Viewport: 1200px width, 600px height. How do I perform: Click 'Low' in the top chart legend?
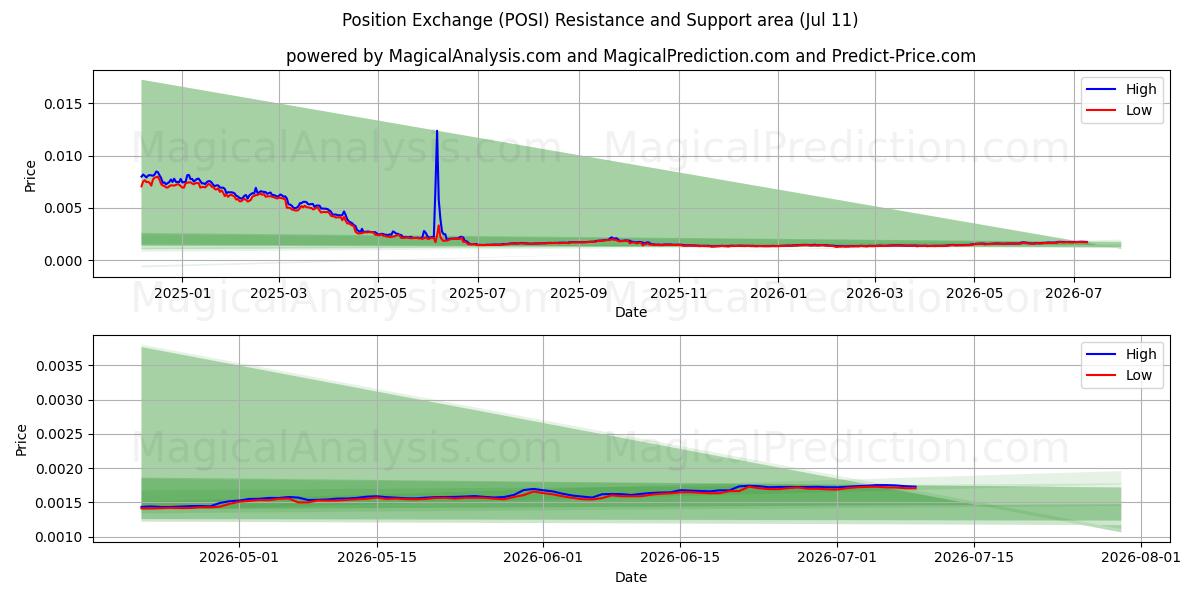(x=1139, y=110)
